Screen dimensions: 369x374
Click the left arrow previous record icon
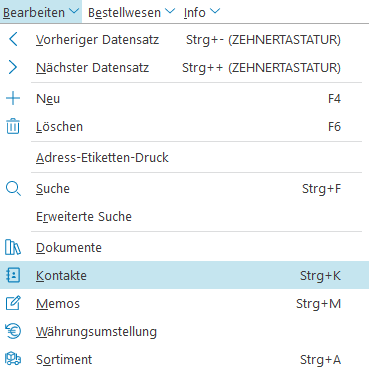point(13,40)
